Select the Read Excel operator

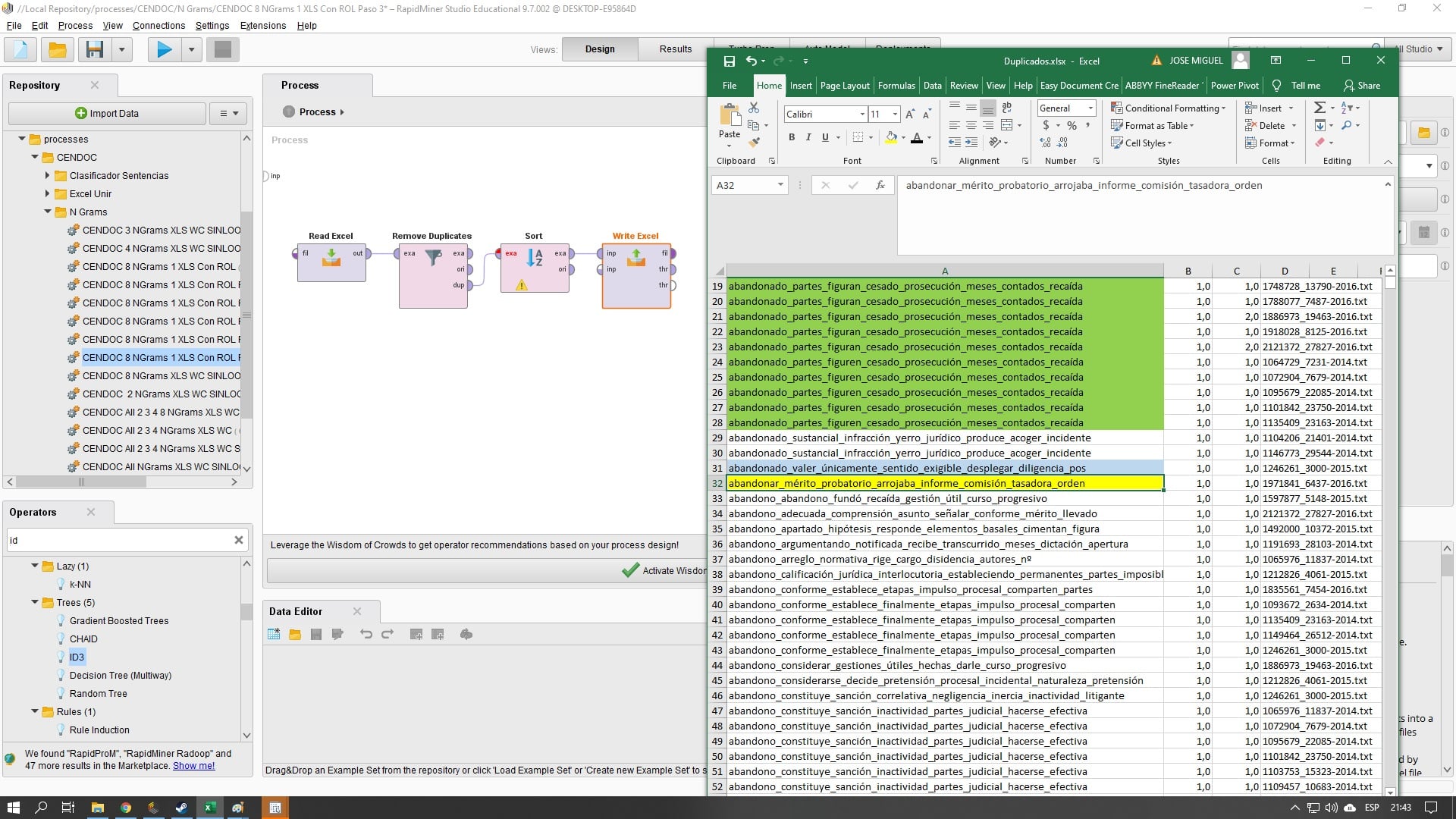[x=331, y=263]
